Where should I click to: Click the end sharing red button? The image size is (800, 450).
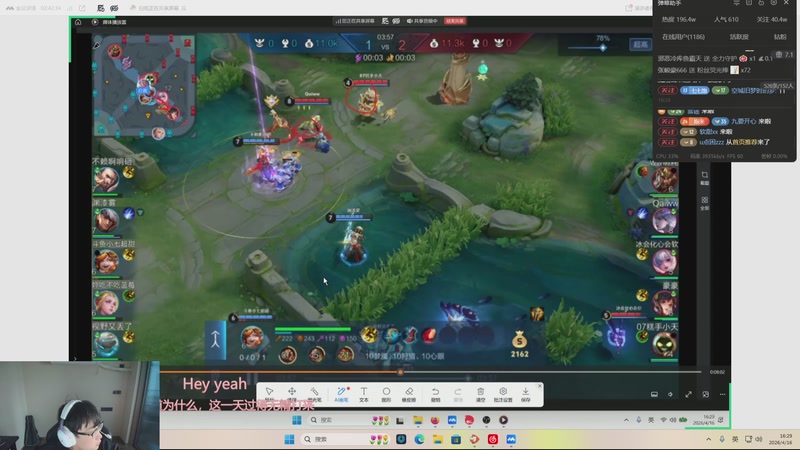point(455,21)
